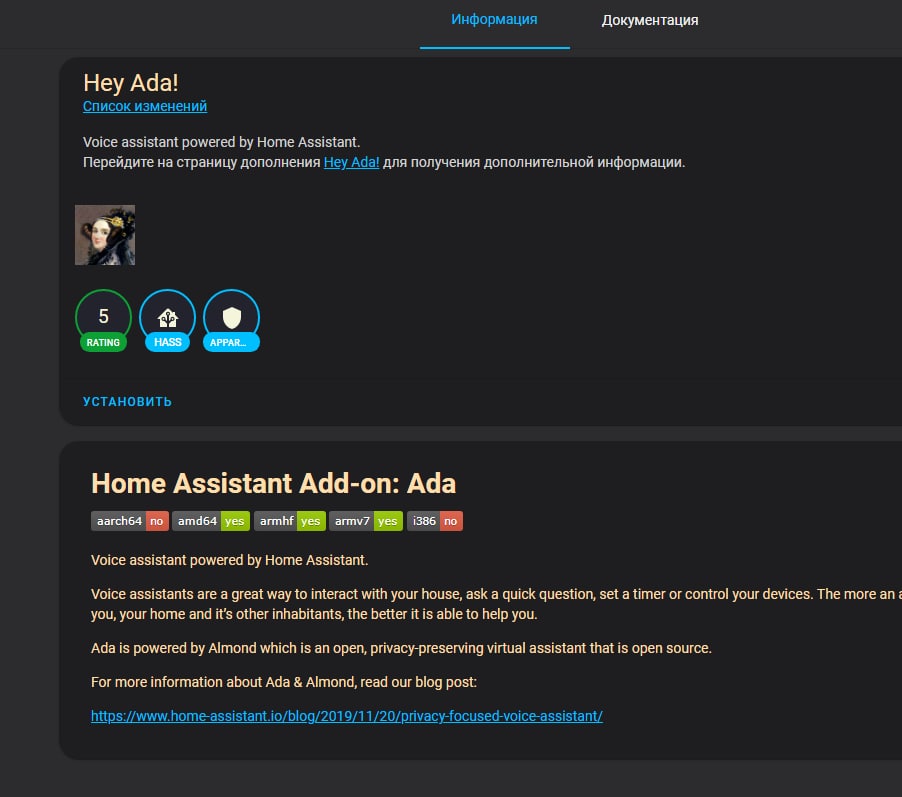Open the Список изменений changelog link
902x797 pixels.
click(145, 106)
